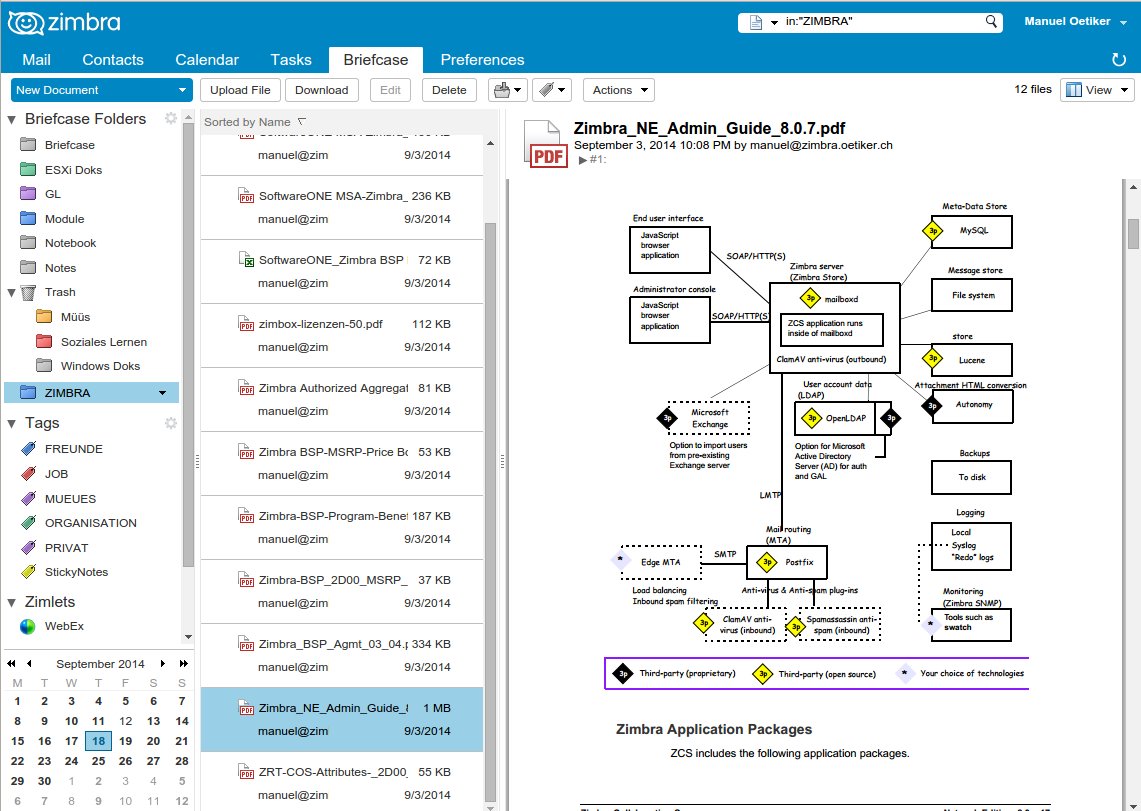
Task: Select the green ESXi Doks folder
Action: pos(73,169)
